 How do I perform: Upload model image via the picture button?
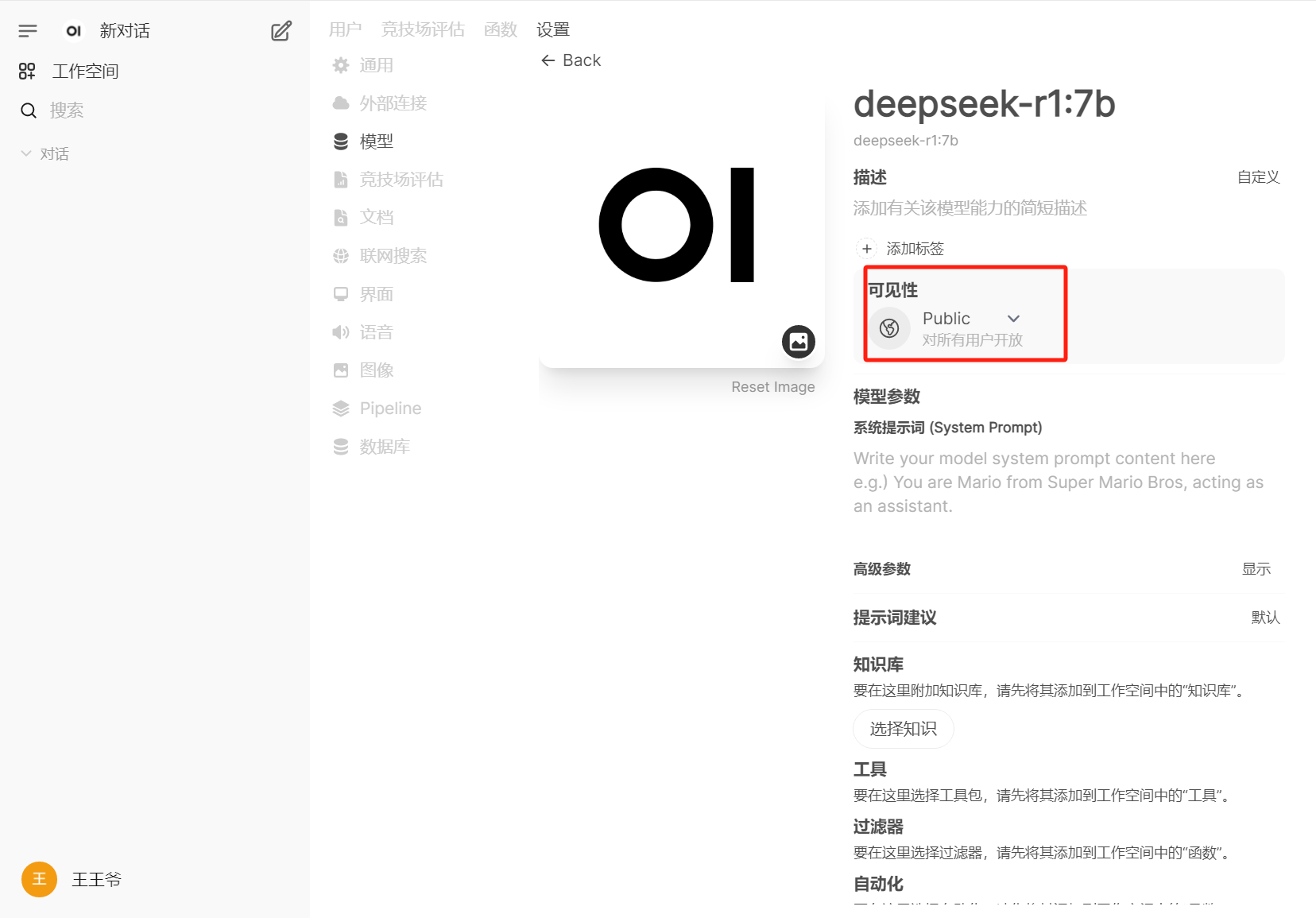[799, 342]
